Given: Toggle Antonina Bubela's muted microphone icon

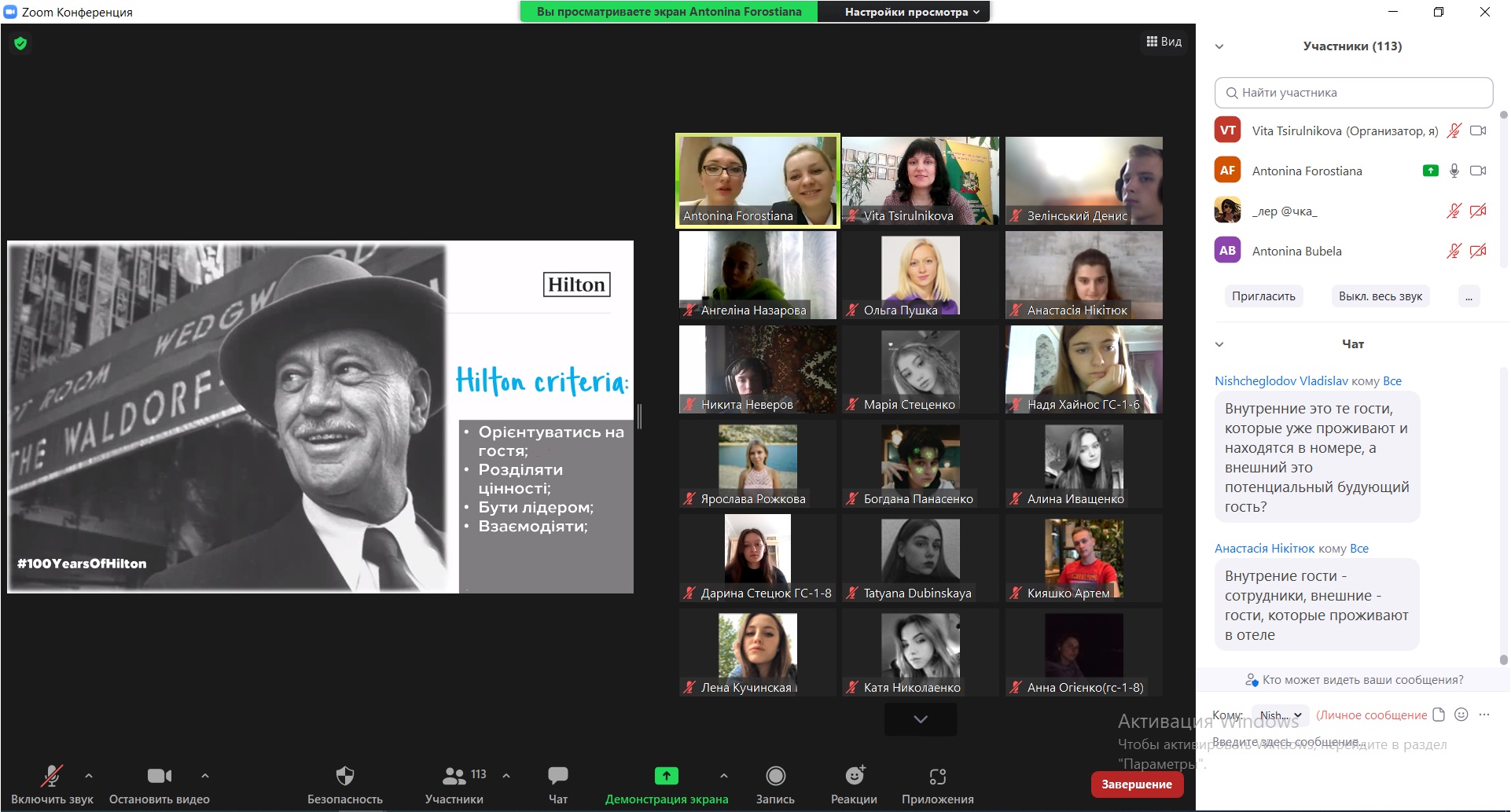Looking at the screenshot, I should (1454, 251).
